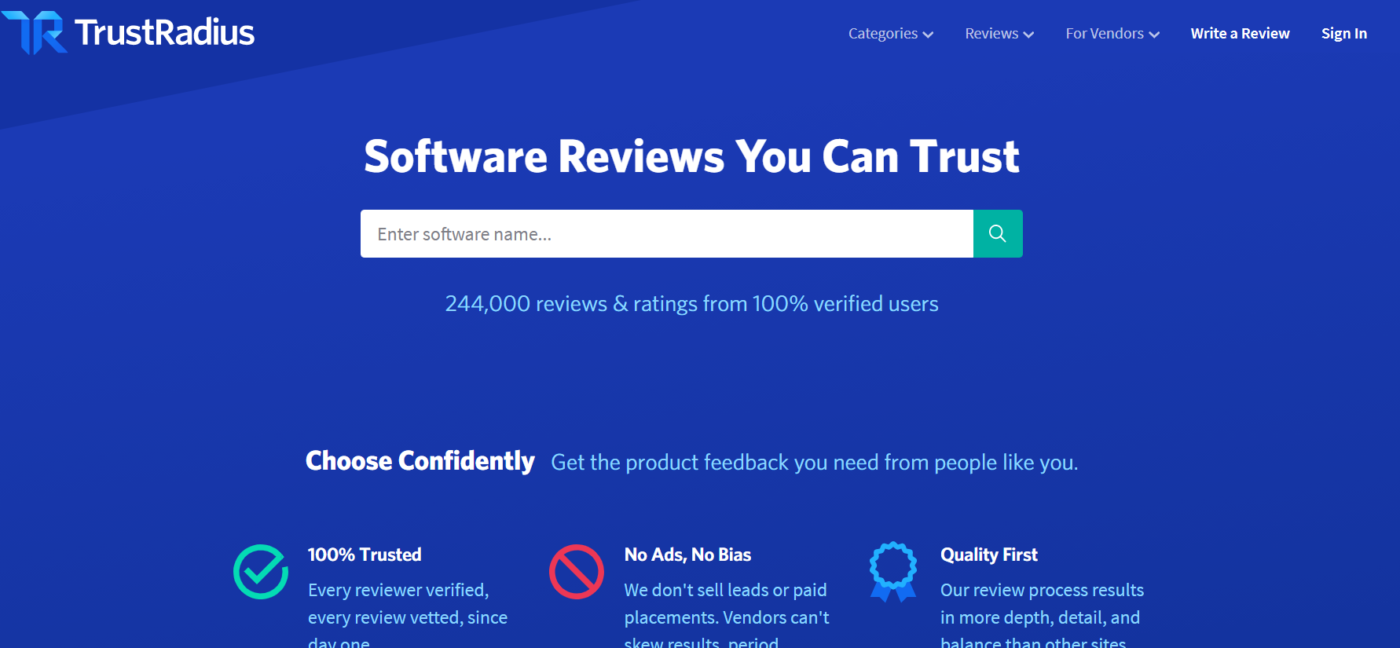Expand the Reviews dropdown chevron
Image resolution: width=1400 pixels, height=648 pixels.
1028,35
